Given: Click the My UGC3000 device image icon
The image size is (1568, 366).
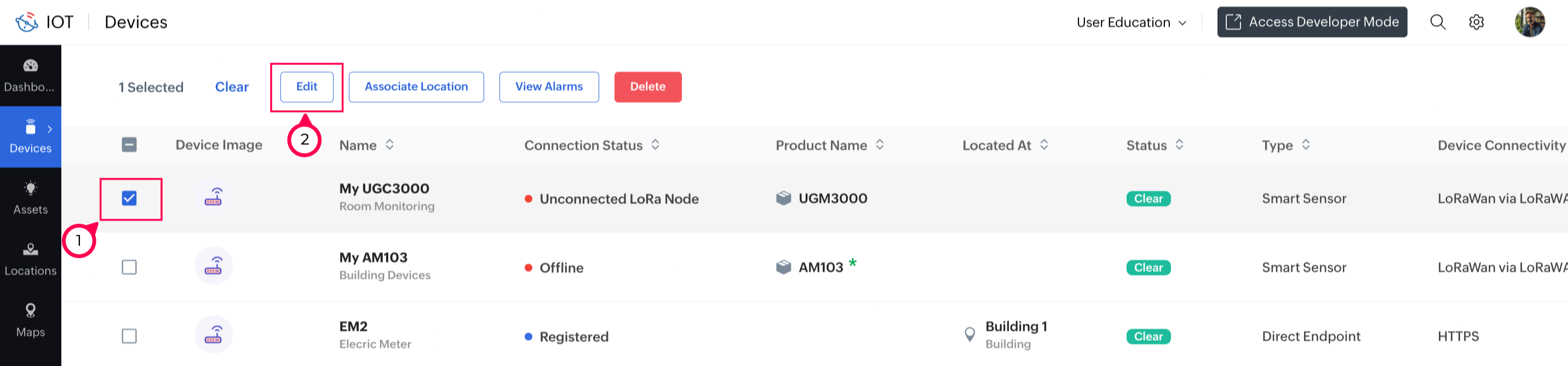Looking at the screenshot, I should tap(213, 197).
